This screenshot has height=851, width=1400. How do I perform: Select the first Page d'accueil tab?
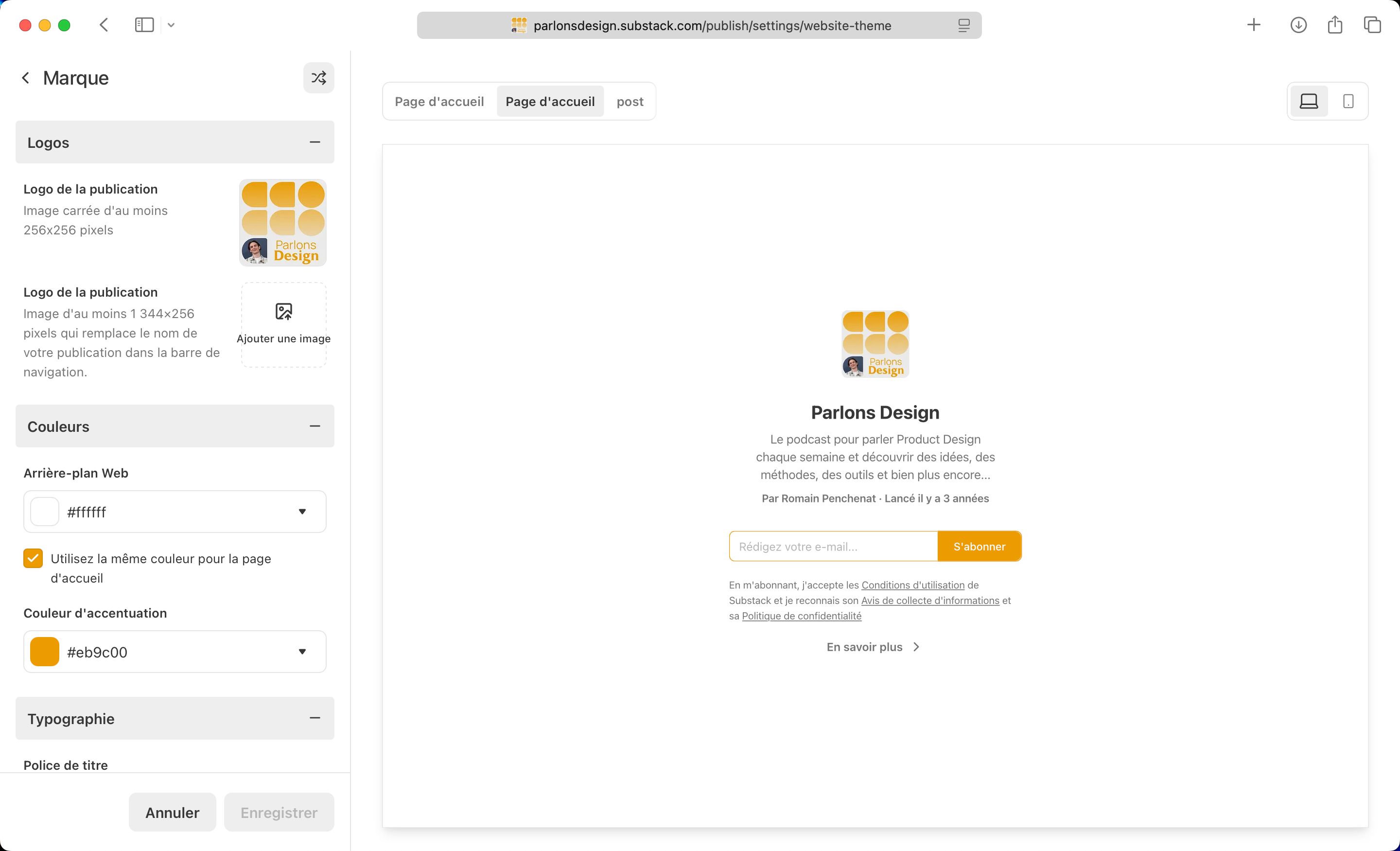(x=439, y=101)
